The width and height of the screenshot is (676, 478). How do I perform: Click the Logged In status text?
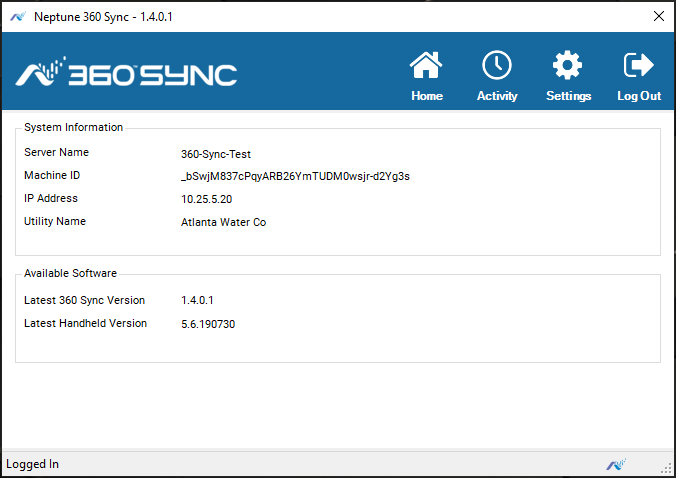[x=33, y=464]
